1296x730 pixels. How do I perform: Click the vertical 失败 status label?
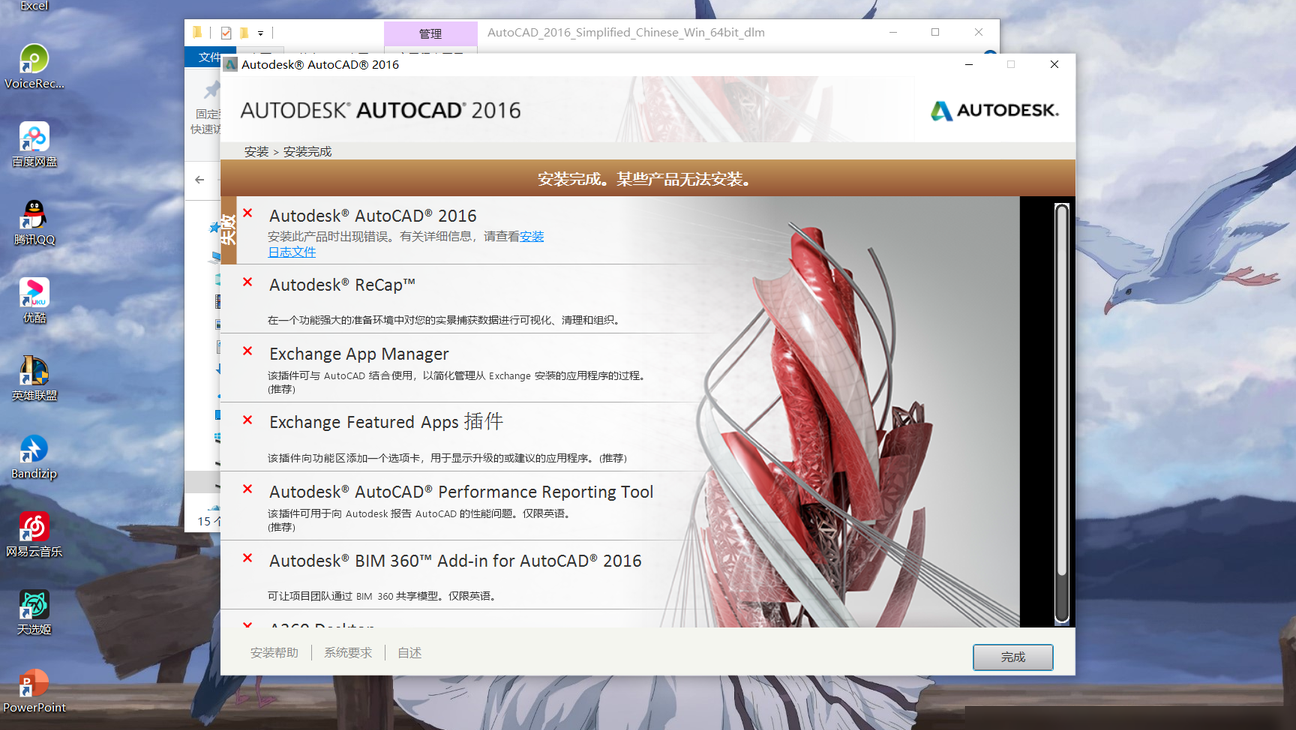pos(228,230)
